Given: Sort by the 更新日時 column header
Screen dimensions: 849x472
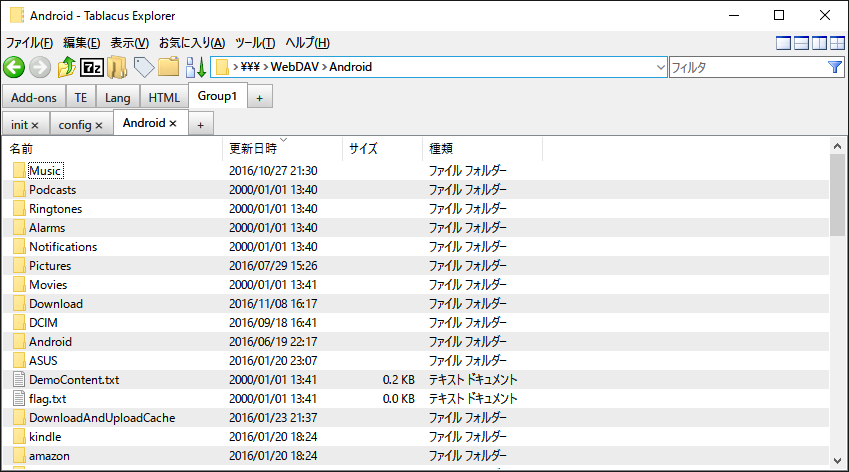Looking at the screenshot, I should pos(283,148).
